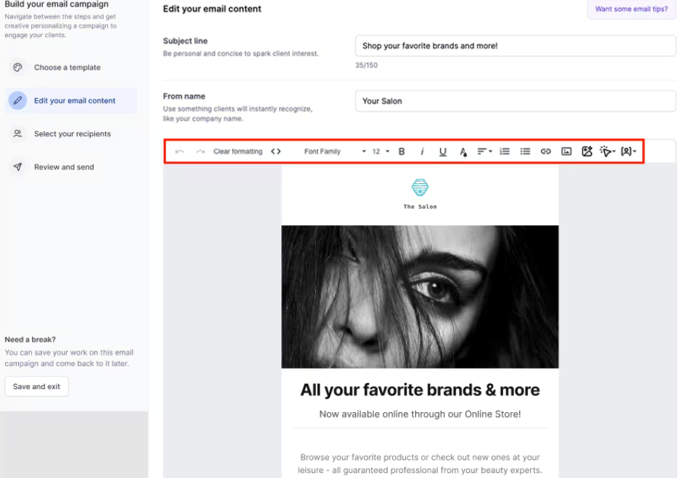Toggle underline formatting
The width and height of the screenshot is (688, 478).
click(443, 152)
